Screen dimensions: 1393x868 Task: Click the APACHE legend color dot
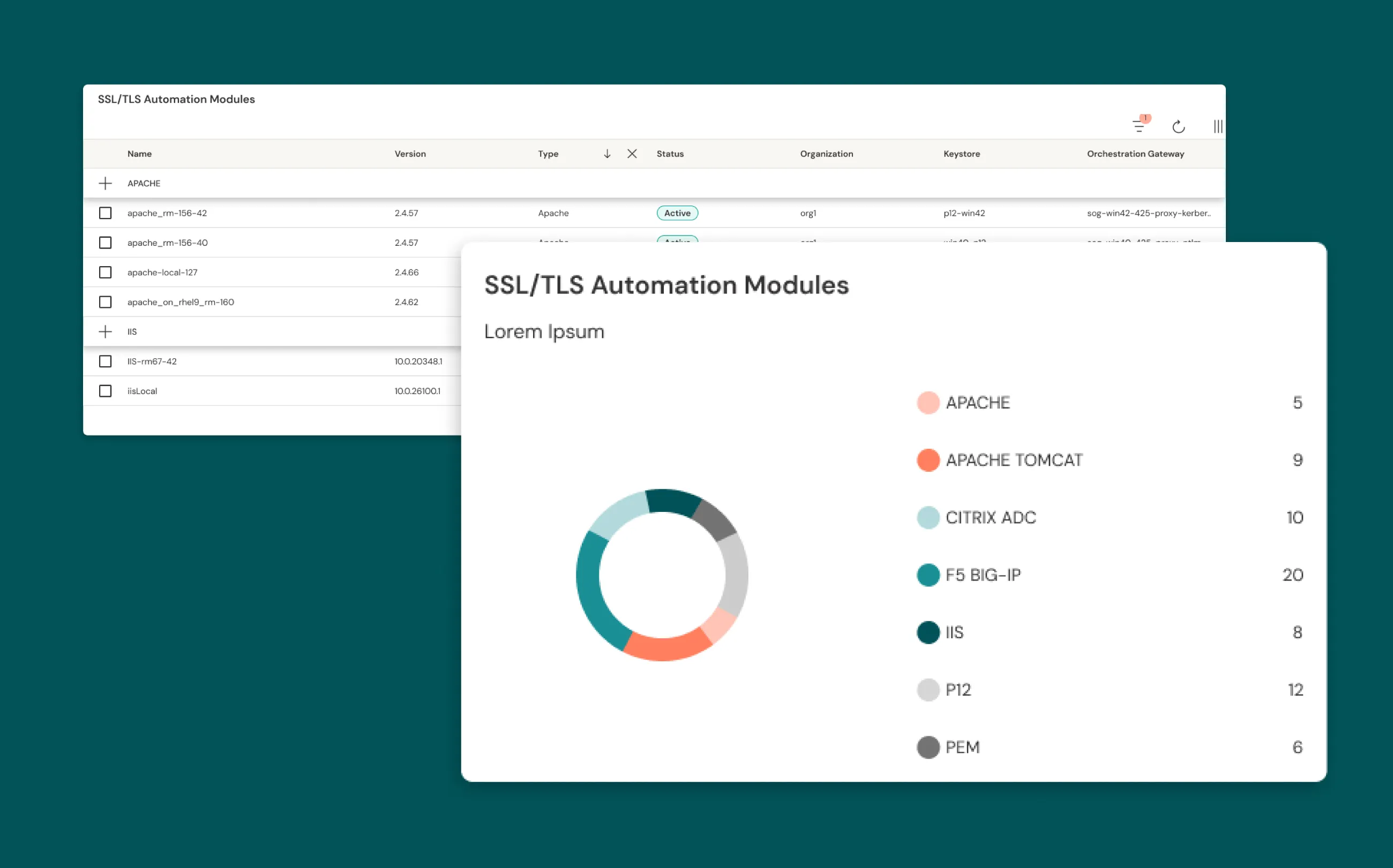pos(928,403)
